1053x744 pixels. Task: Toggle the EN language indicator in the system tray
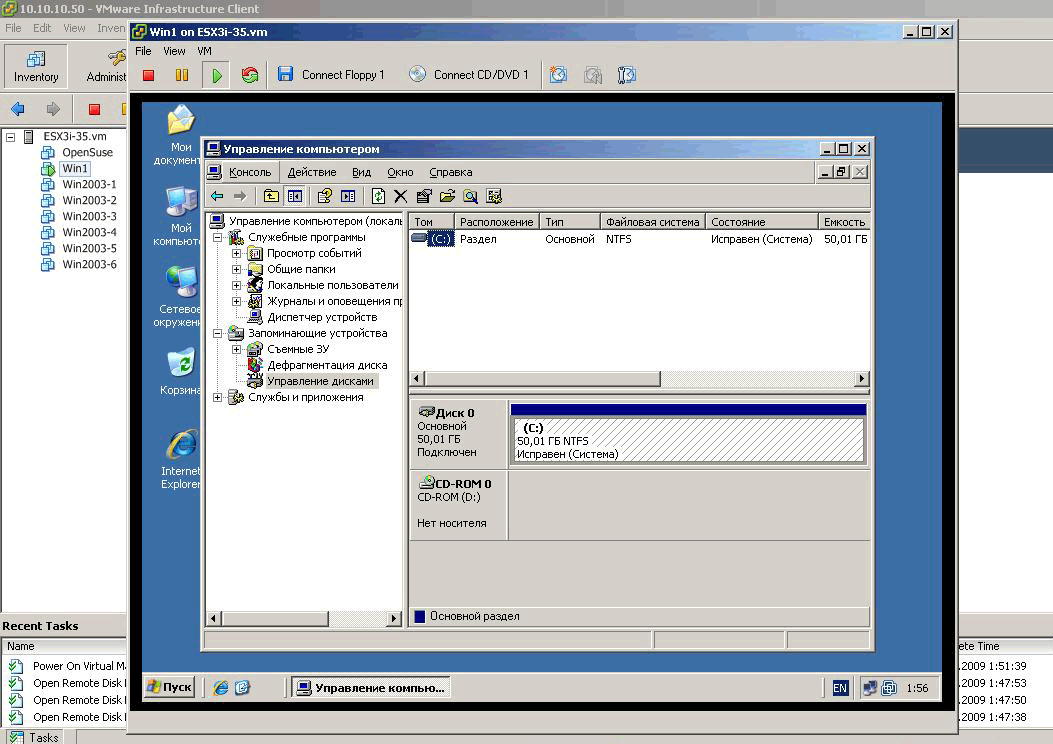click(x=838, y=687)
